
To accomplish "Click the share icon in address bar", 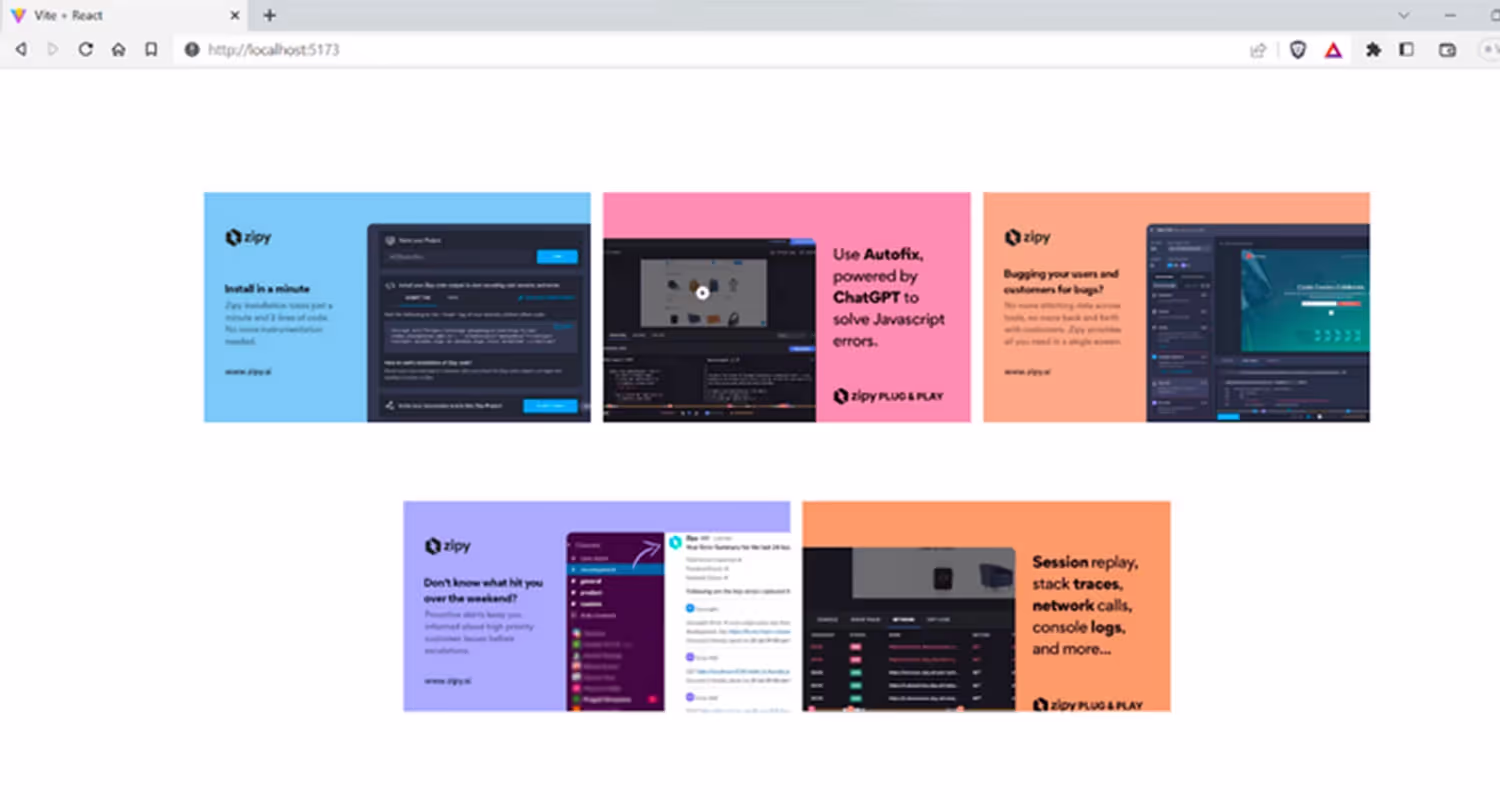I will point(1258,50).
